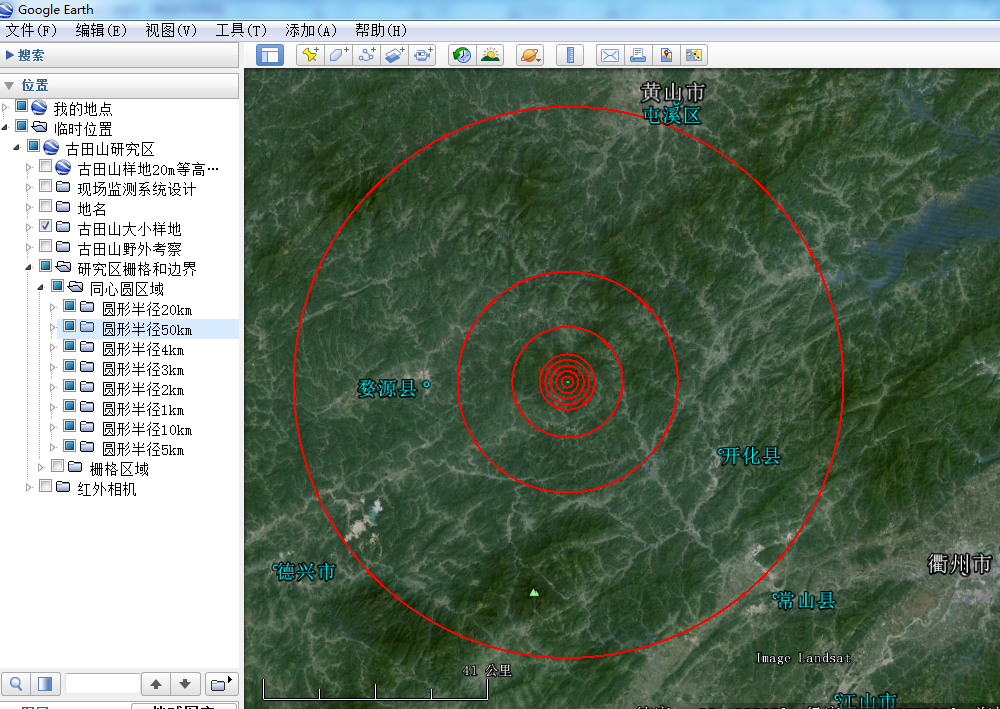
Task: Open the 帮助(H) menu
Action: click(x=381, y=30)
